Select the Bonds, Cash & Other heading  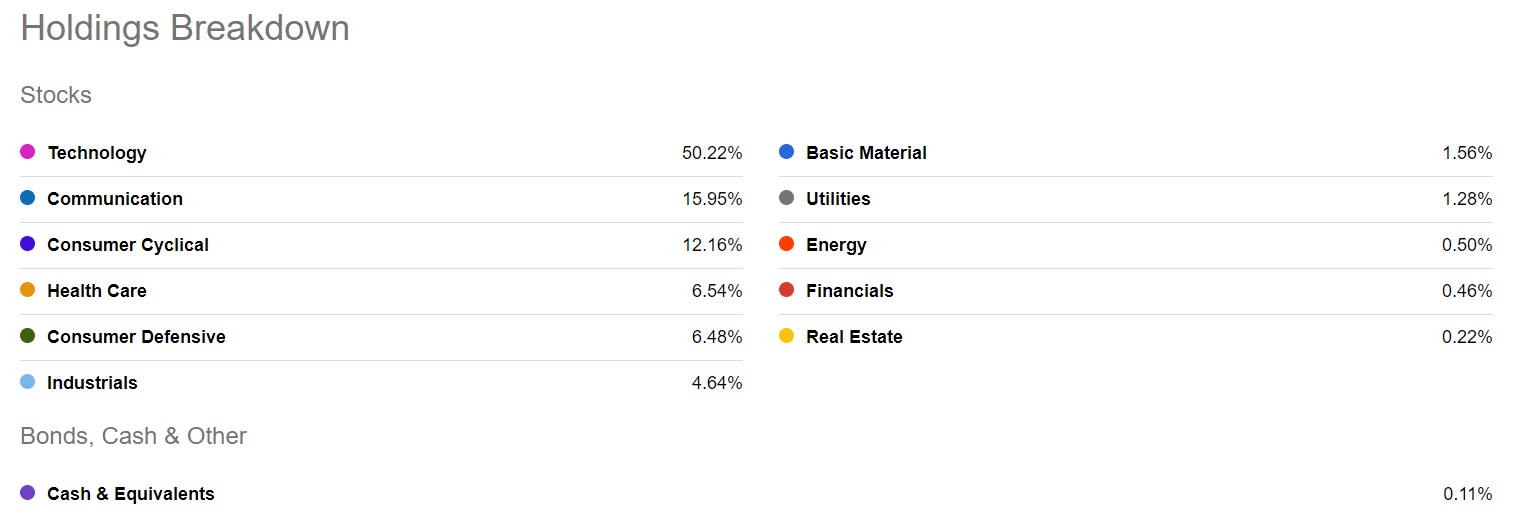pyautogui.click(x=133, y=436)
